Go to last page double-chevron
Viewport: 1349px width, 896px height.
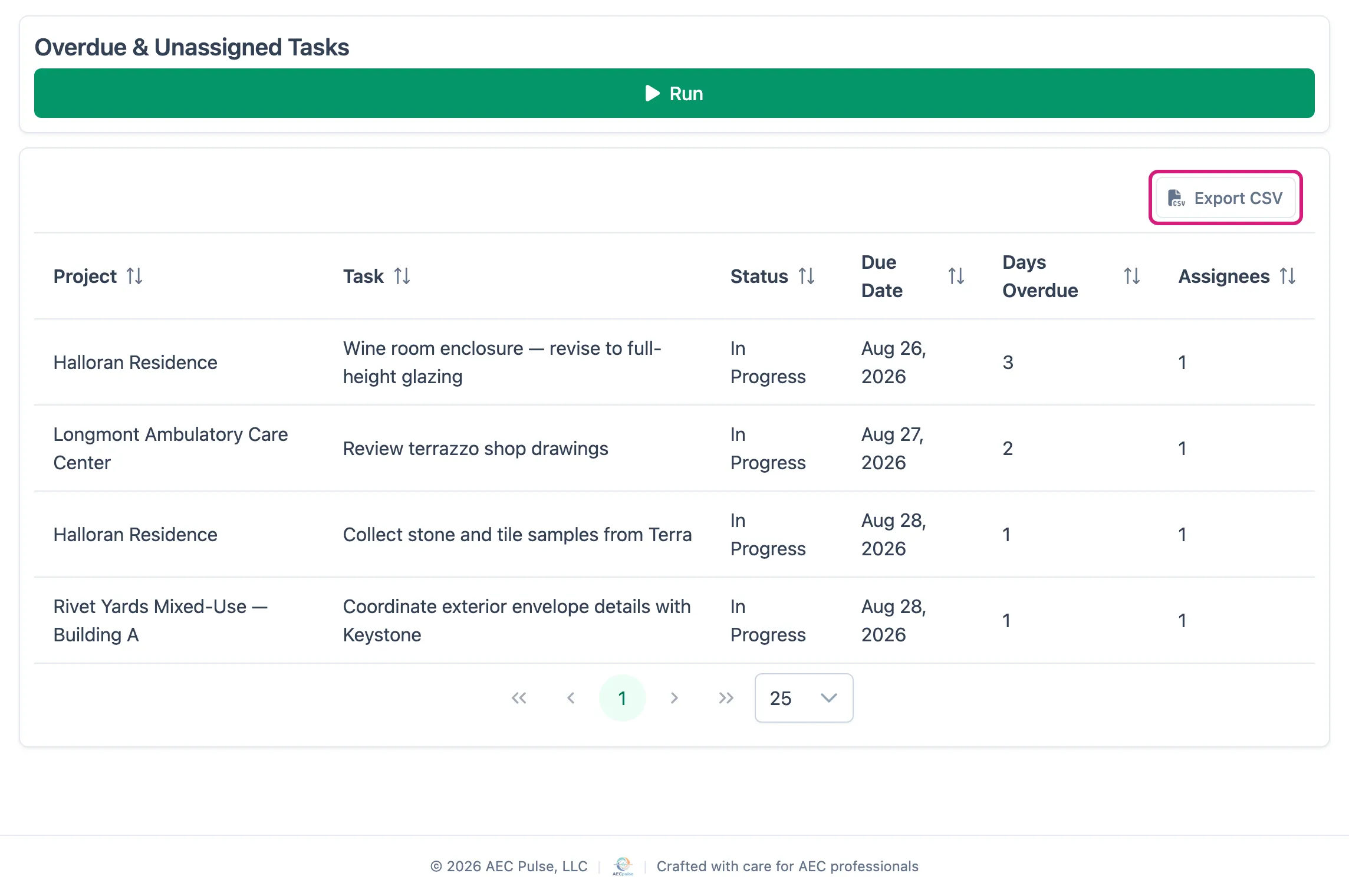coord(726,698)
